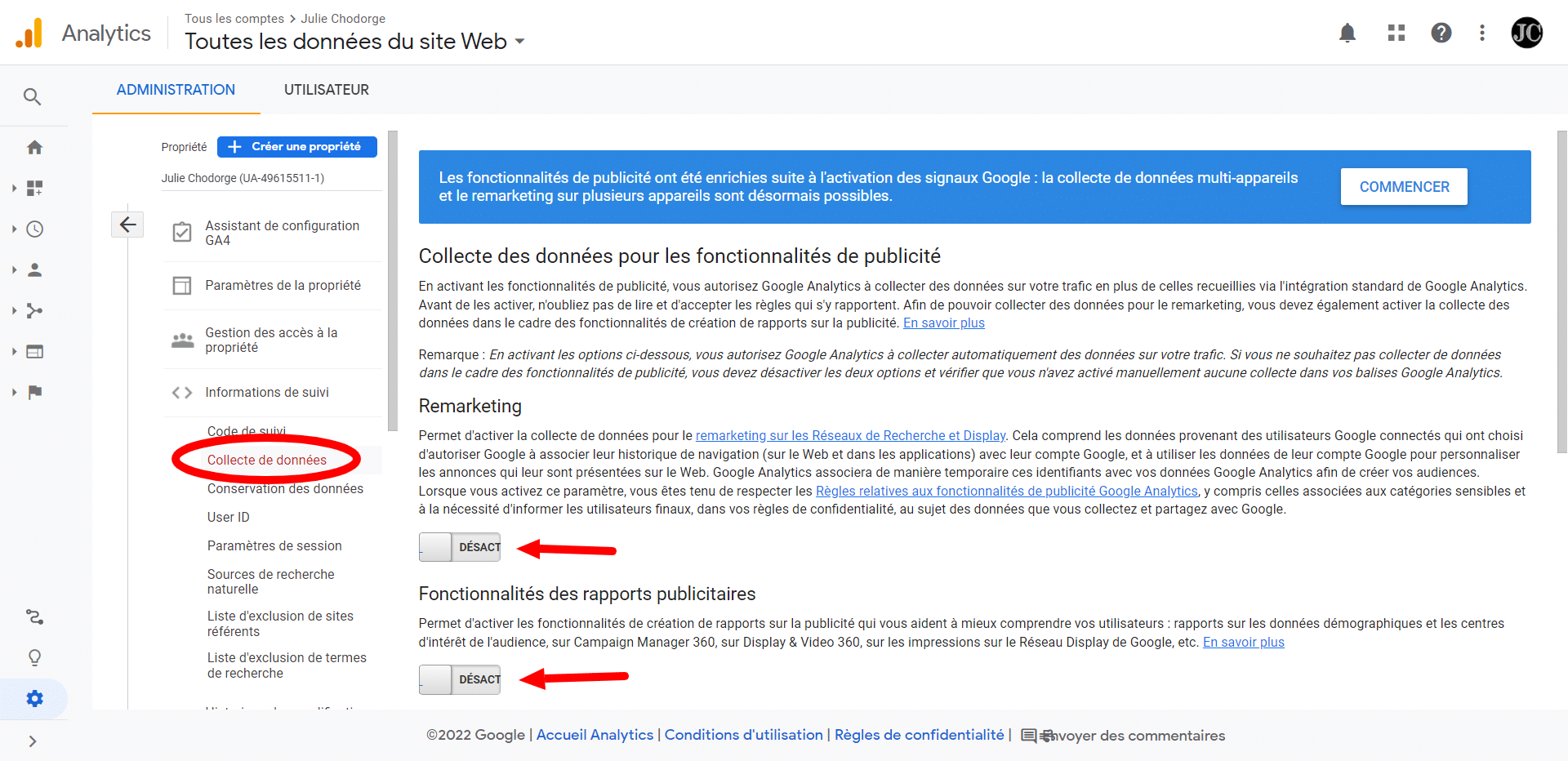Expand the Conversions section arrow
Image resolution: width=1568 pixels, height=761 pixels.
pos(14,393)
